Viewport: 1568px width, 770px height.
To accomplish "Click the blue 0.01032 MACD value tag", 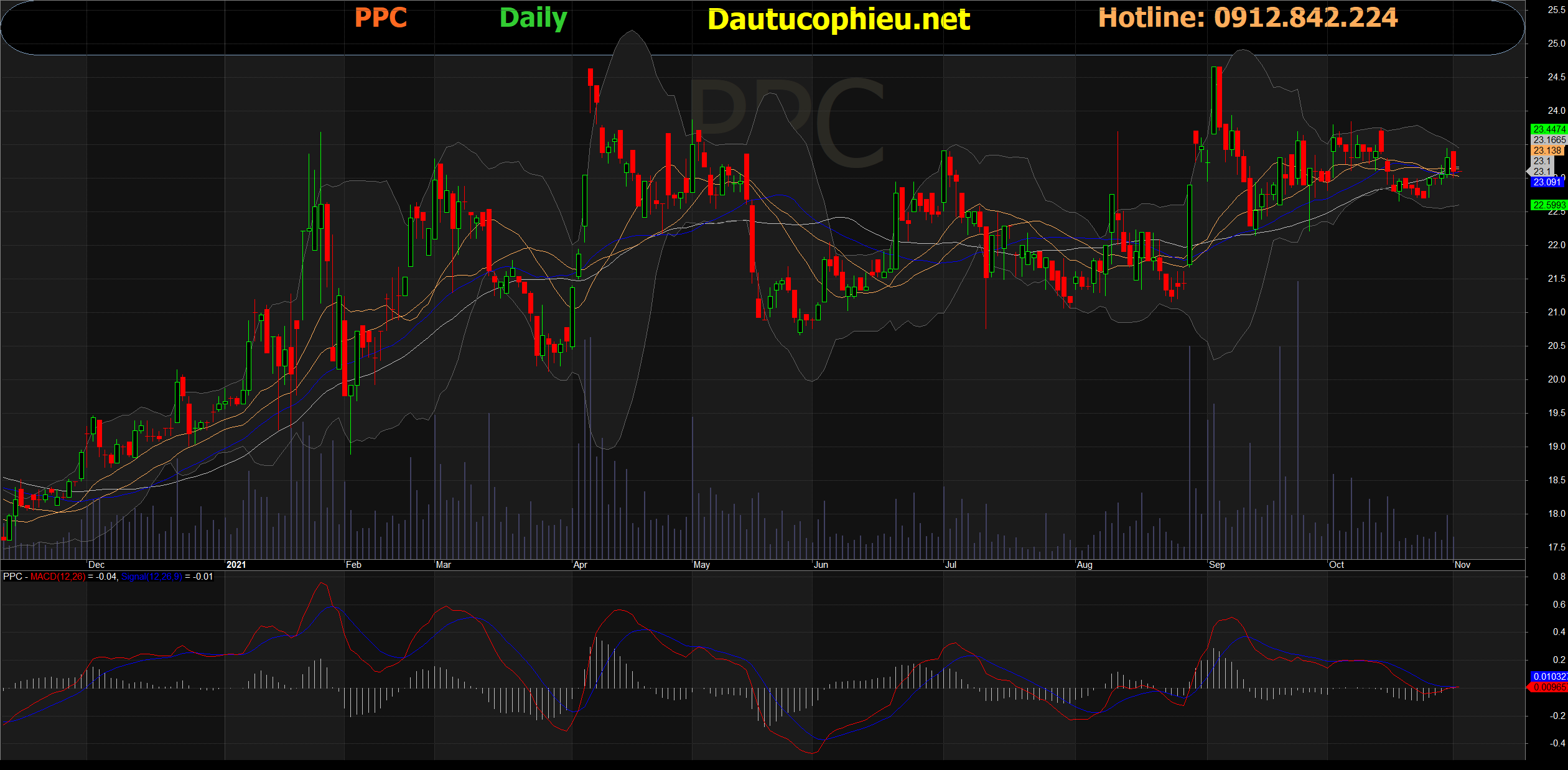I will pyautogui.click(x=1549, y=677).
